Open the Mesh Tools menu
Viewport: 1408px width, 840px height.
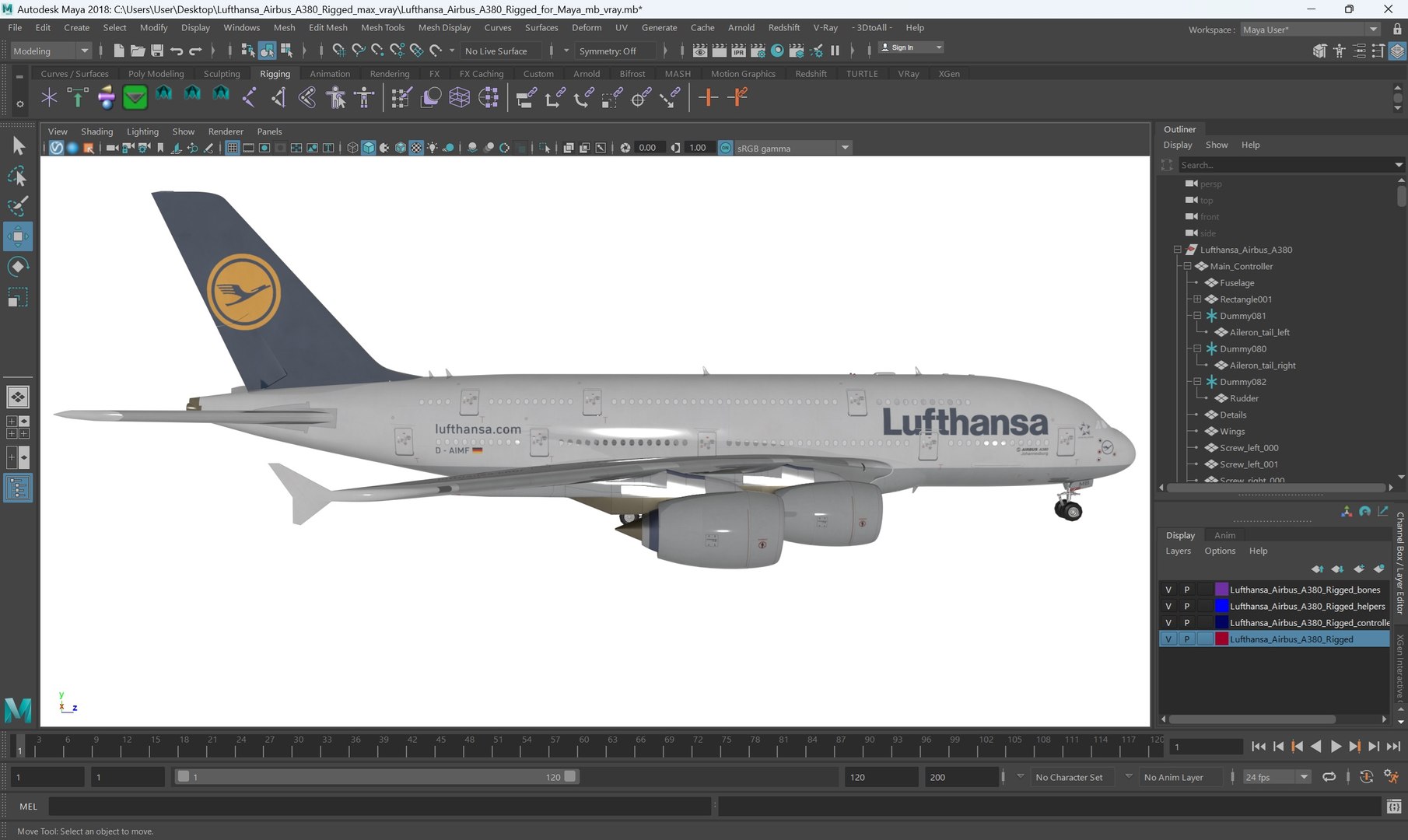coord(383,27)
